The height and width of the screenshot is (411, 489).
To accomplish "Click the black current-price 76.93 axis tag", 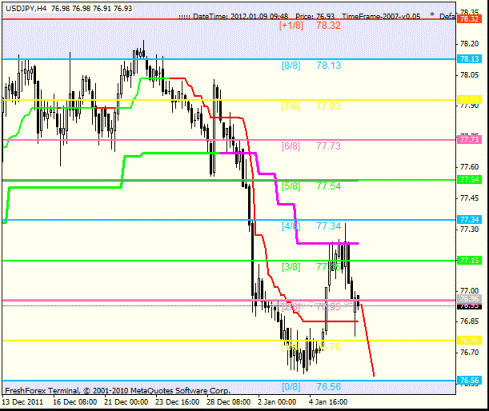I will click(469, 306).
